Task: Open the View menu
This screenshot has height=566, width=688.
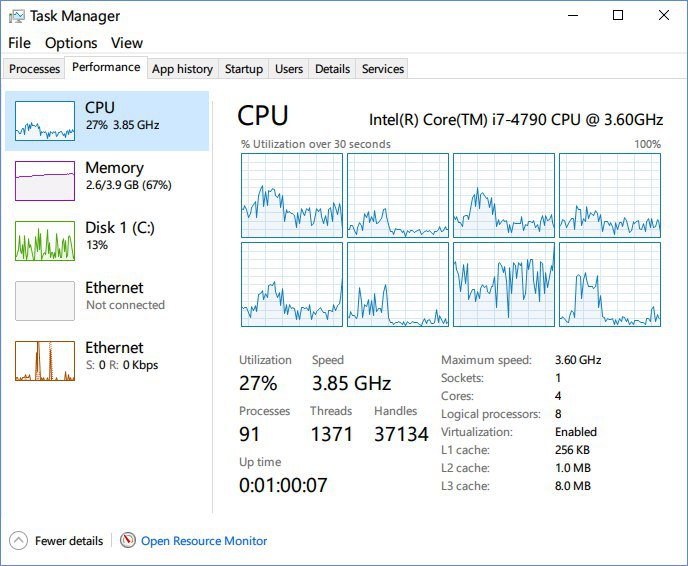Action: click(127, 43)
